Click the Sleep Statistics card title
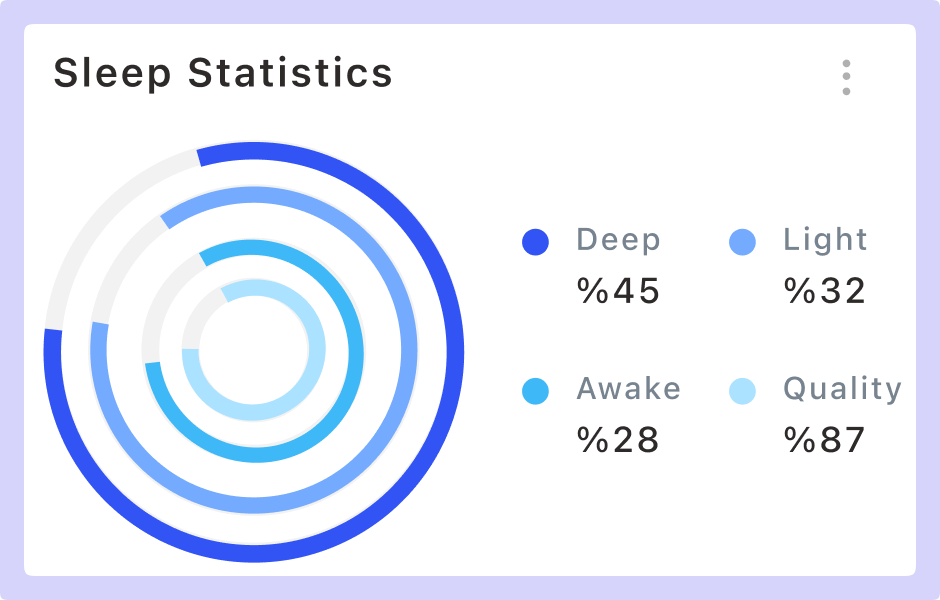 click(x=223, y=74)
